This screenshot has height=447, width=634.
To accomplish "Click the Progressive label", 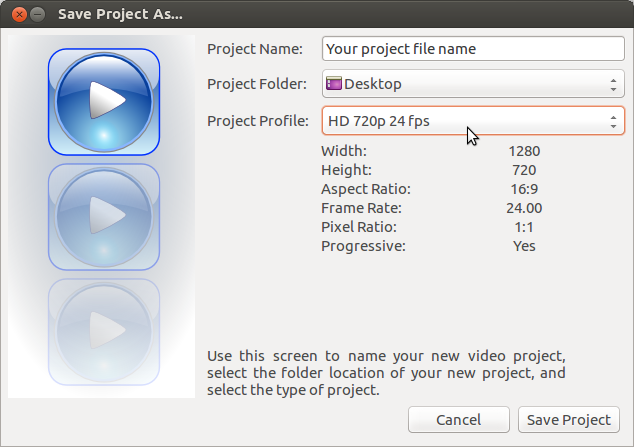I will [x=363, y=246].
